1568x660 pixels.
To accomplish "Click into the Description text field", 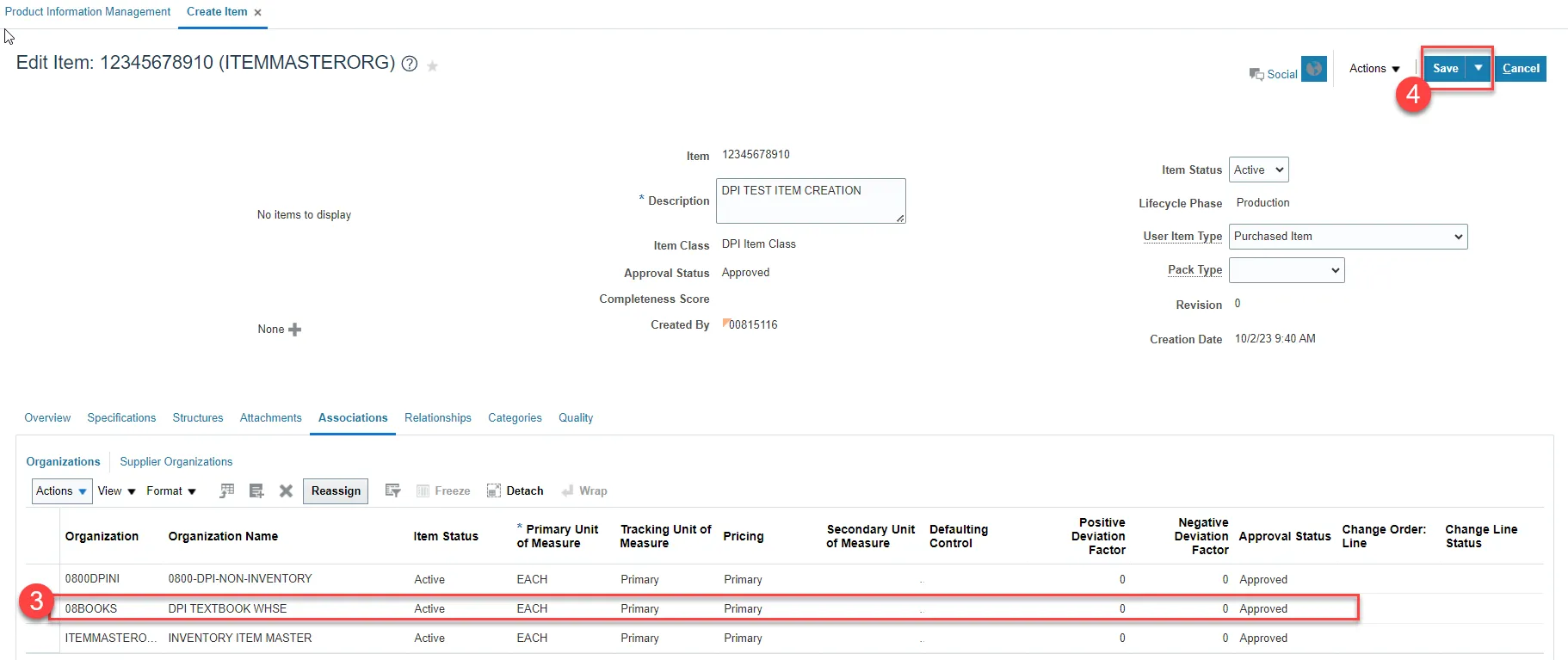I will (x=810, y=201).
